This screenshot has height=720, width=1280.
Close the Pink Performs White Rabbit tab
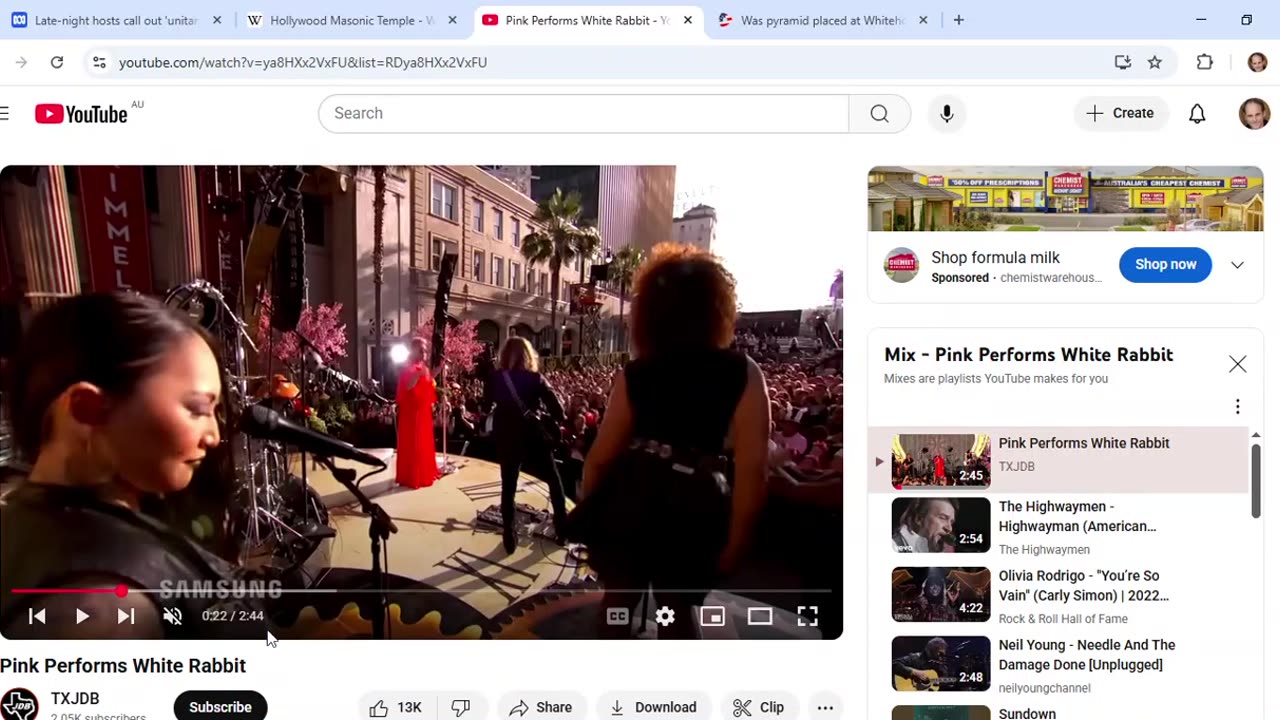click(687, 20)
